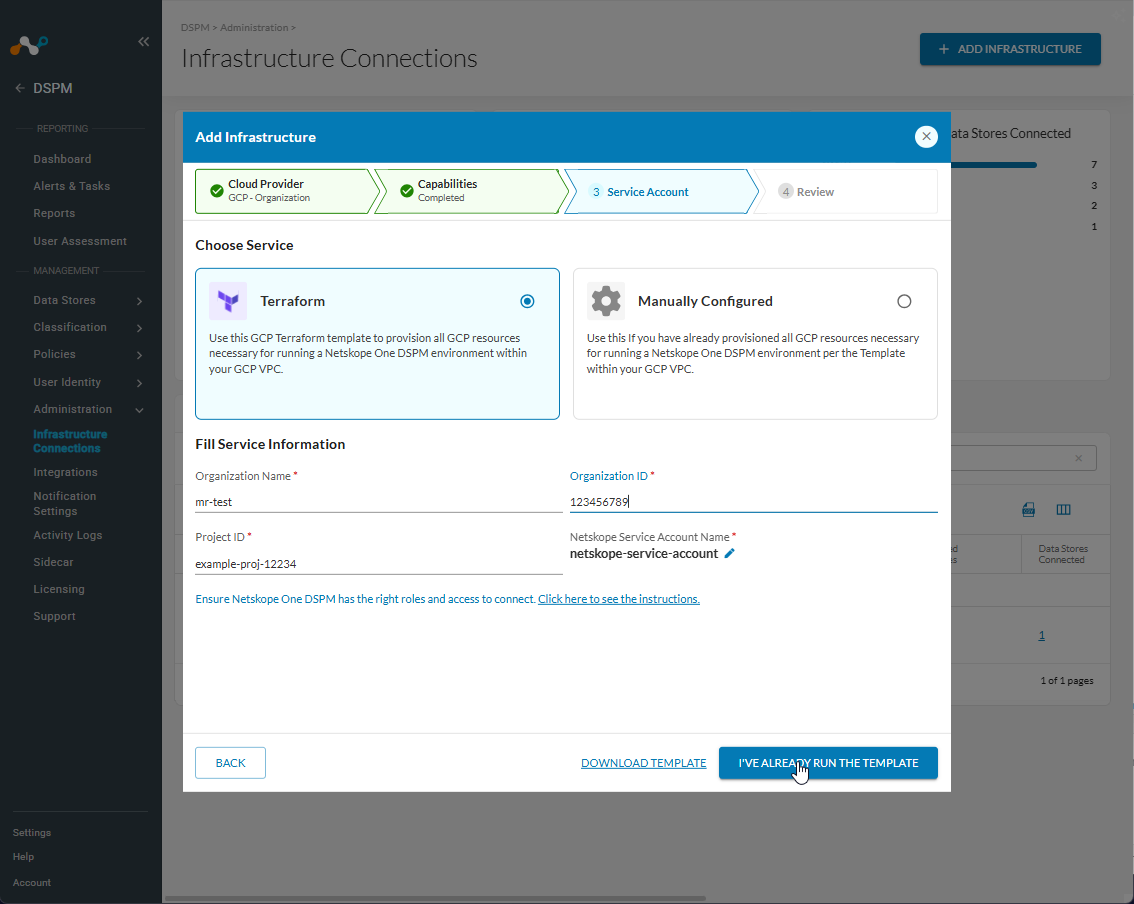This screenshot has width=1134, height=904.
Task: Click I'VE ALREADY RUN THE TEMPLATE button
Action: [x=828, y=763]
